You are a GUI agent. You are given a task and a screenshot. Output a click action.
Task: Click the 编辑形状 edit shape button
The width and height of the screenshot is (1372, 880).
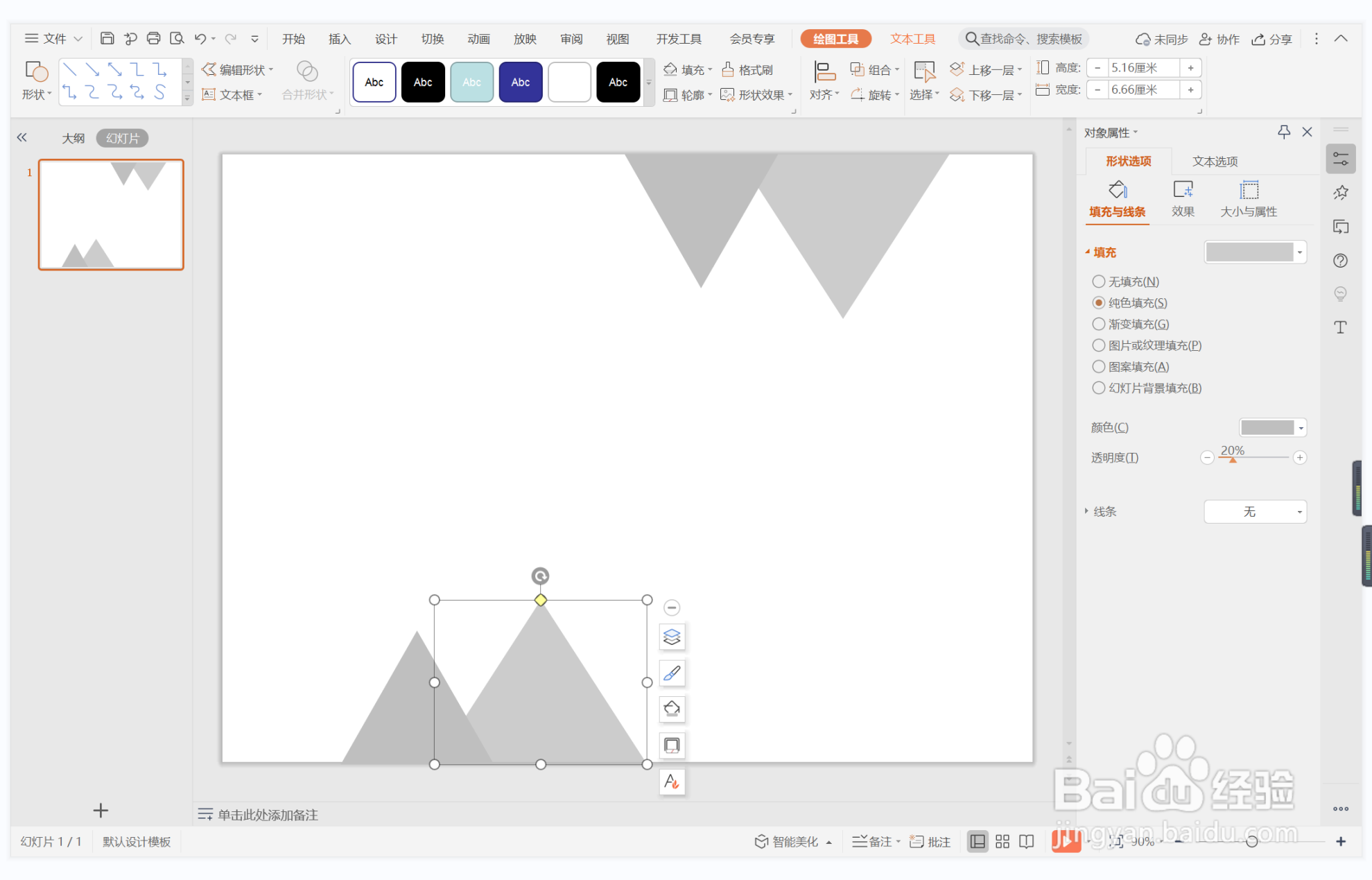(x=237, y=69)
